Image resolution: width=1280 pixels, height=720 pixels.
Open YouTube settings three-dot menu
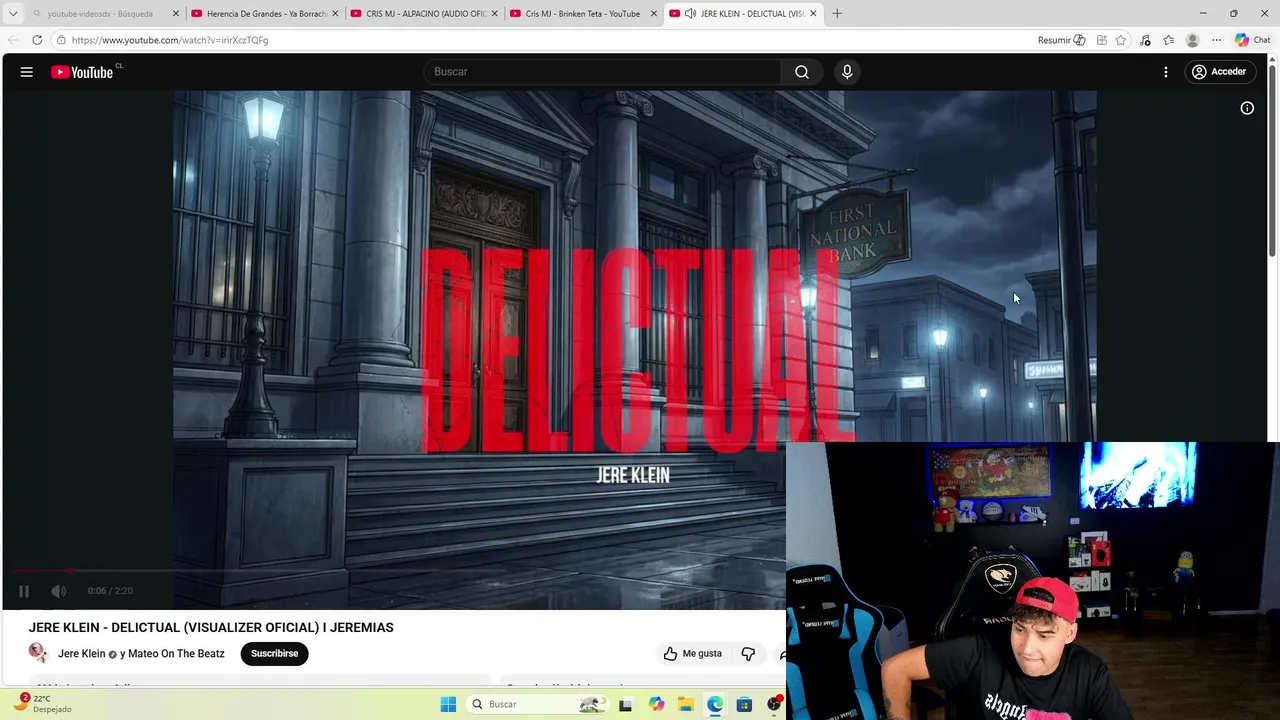(x=1166, y=72)
